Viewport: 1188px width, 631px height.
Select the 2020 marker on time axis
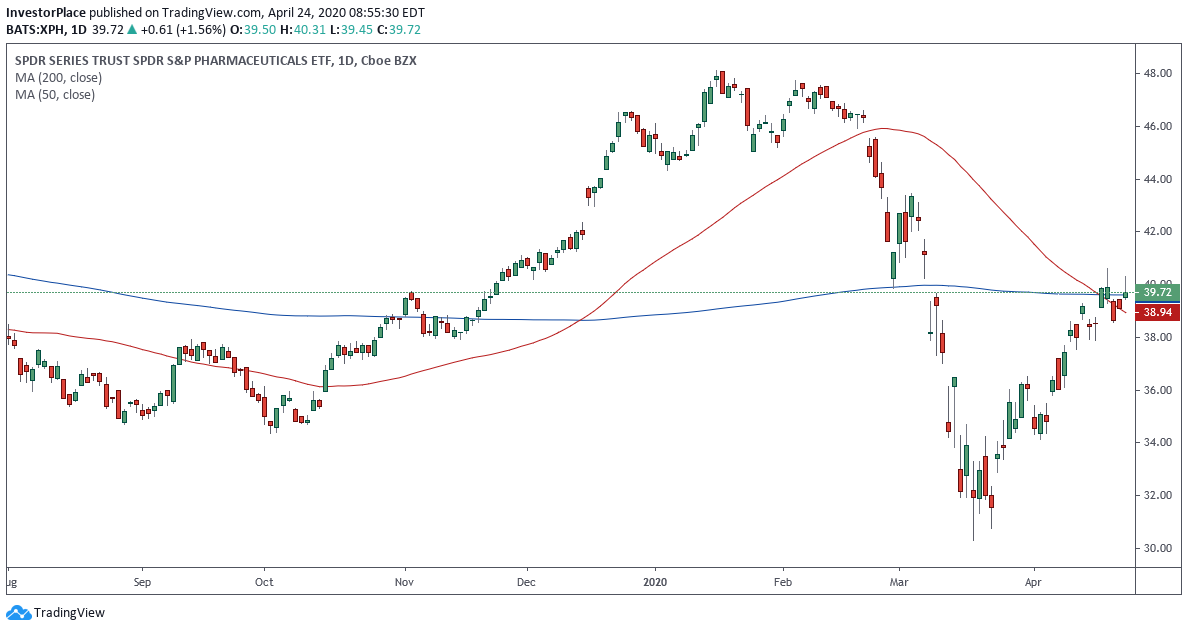[x=655, y=580]
